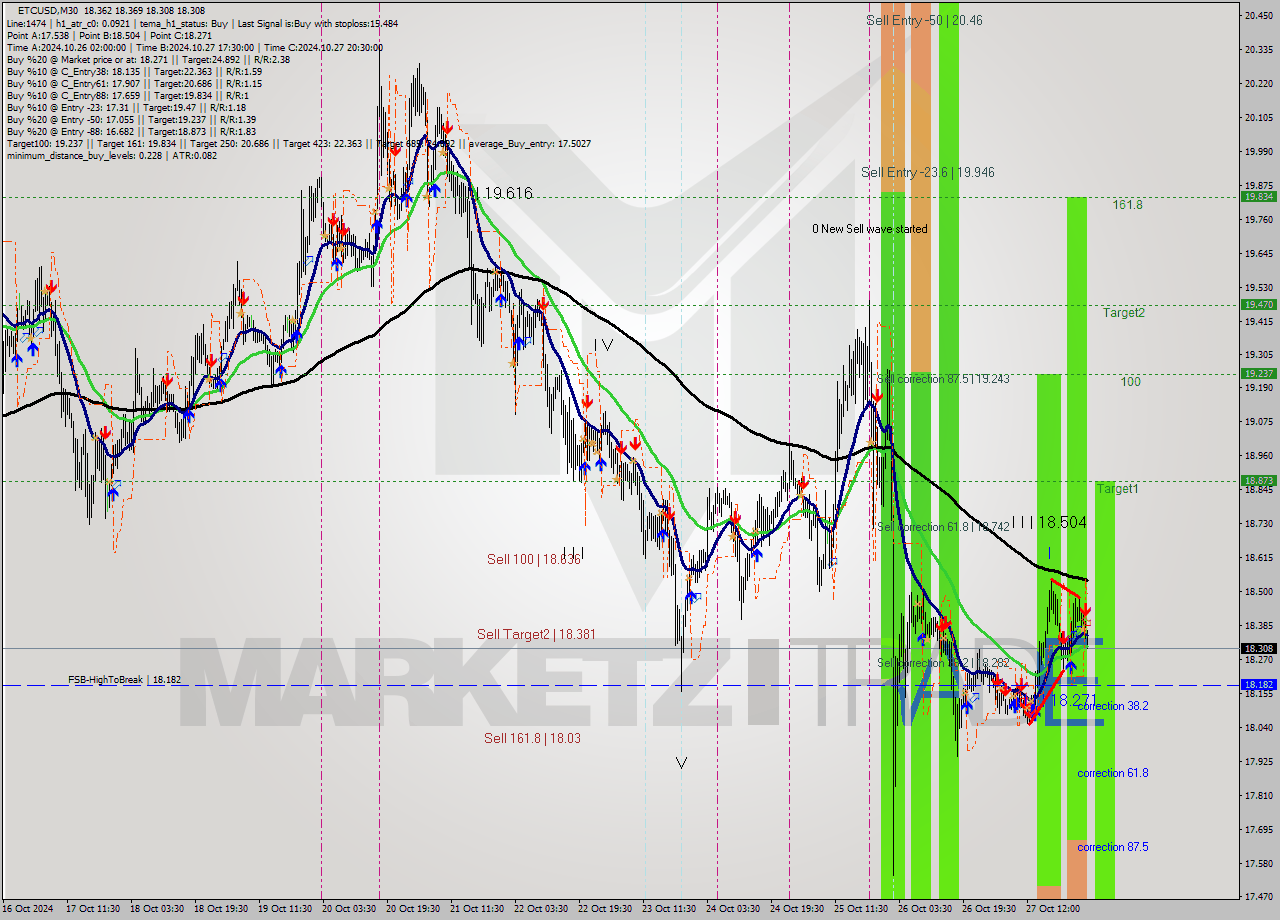Viewport: 1280px width, 920px height.
Task: Click the green 18.873 price tag
Action: (x=1258, y=480)
